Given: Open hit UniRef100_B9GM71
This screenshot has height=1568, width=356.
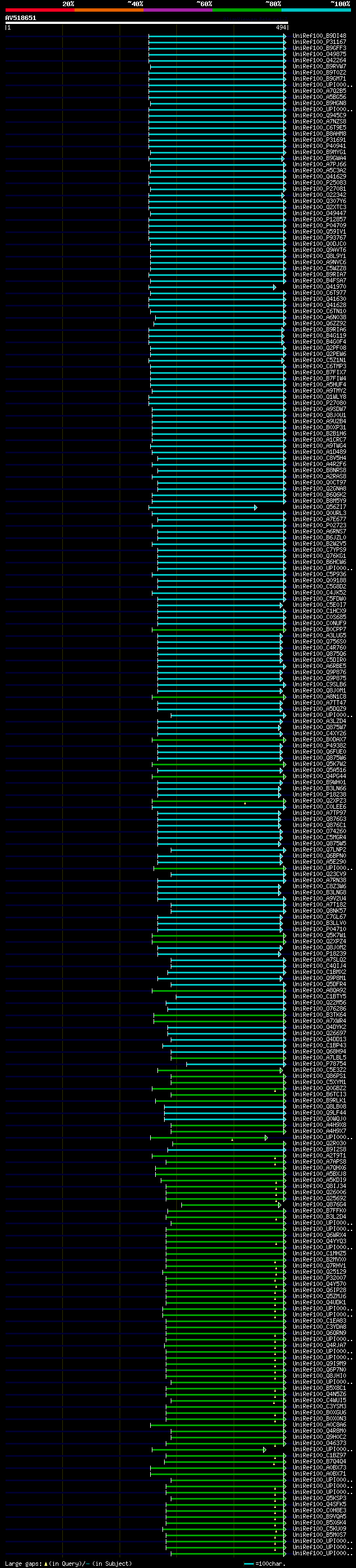Looking at the screenshot, I should coord(319,78).
